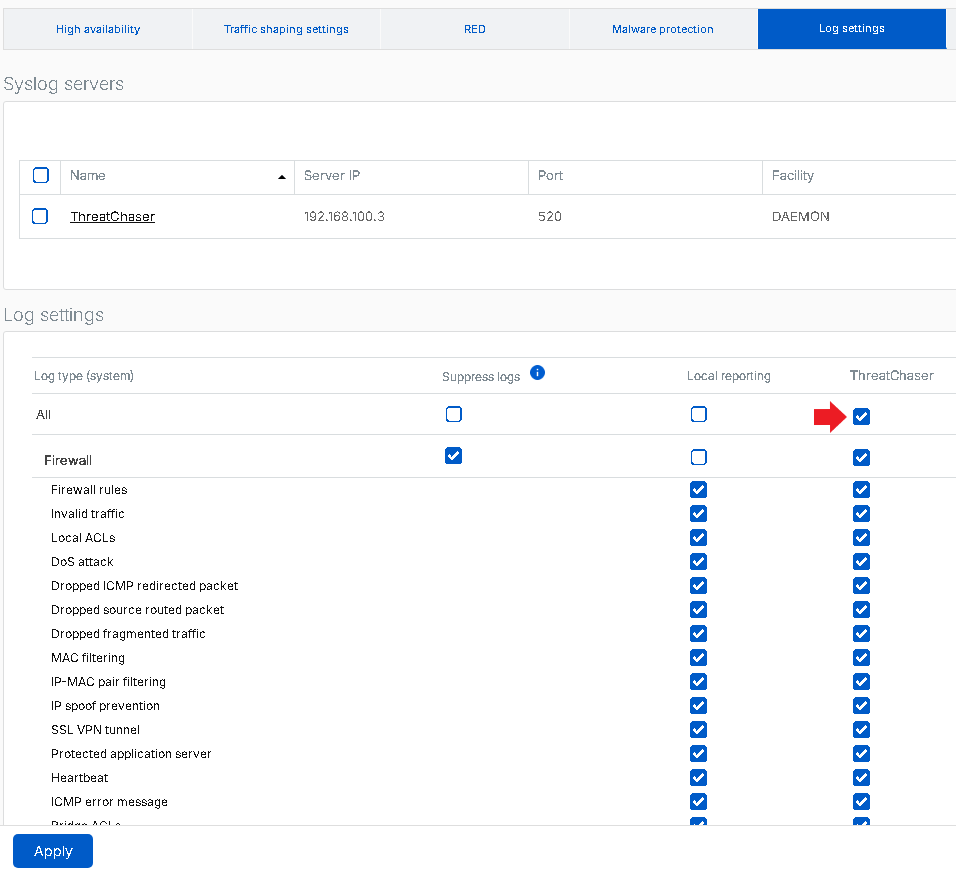
Task: Sort by the Name column arrow
Action: pos(281,176)
